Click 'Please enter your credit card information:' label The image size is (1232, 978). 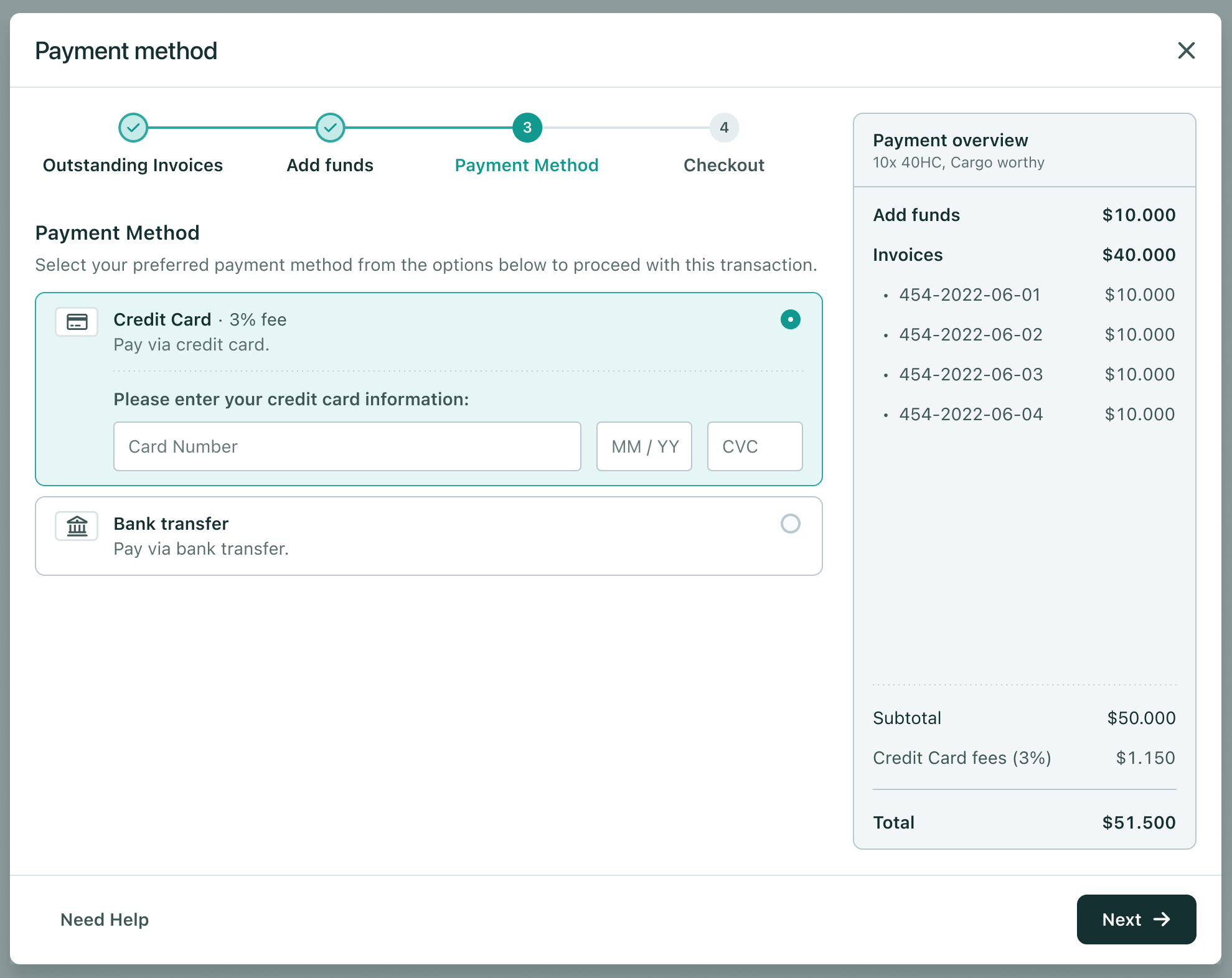[291, 399]
